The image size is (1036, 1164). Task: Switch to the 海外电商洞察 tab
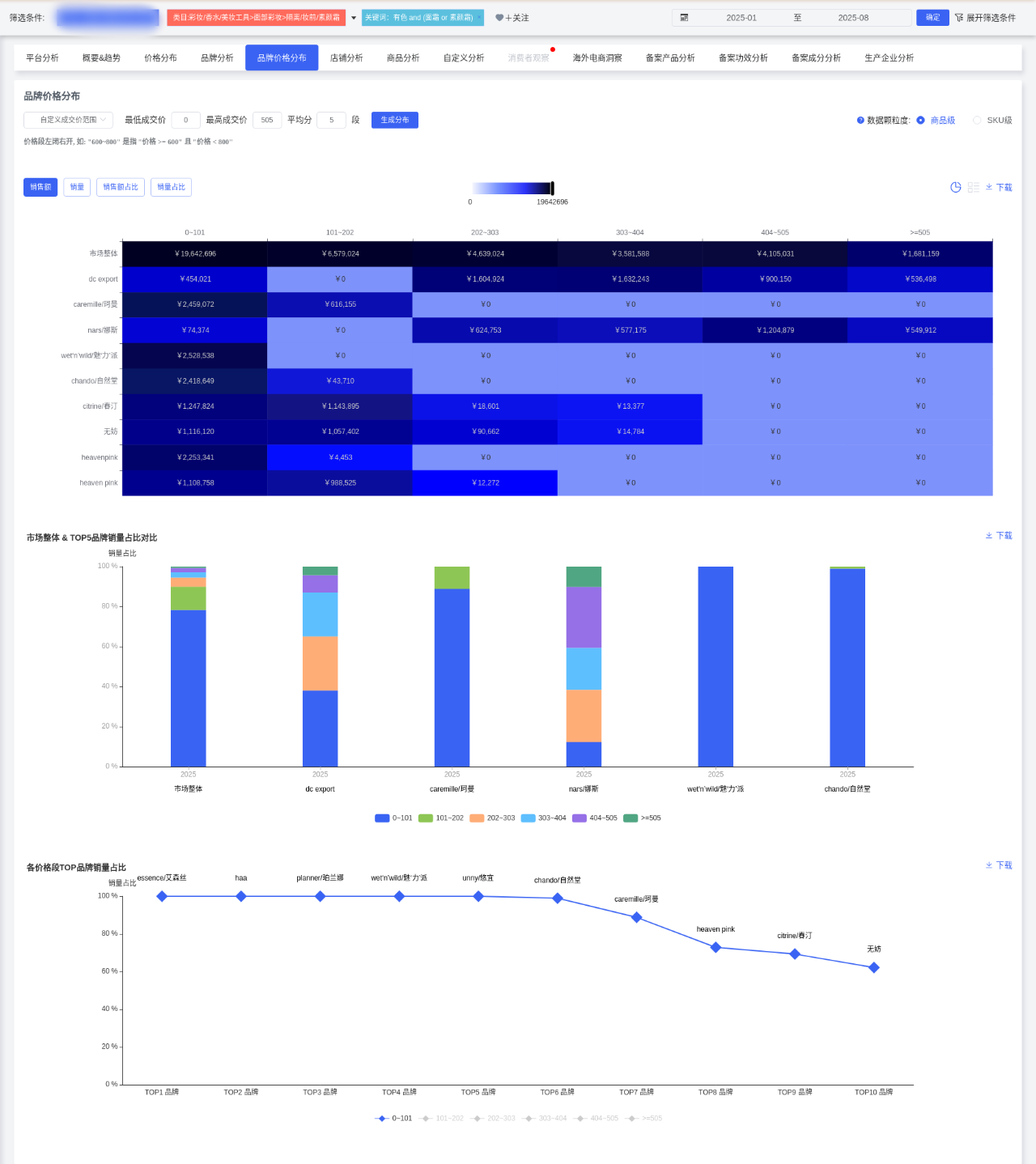pyautogui.click(x=597, y=58)
